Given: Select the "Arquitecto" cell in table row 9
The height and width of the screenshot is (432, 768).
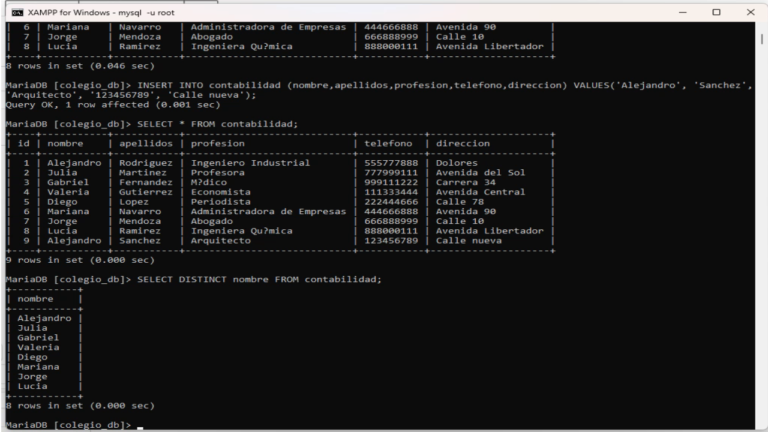Looking at the screenshot, I should (220, 240).
